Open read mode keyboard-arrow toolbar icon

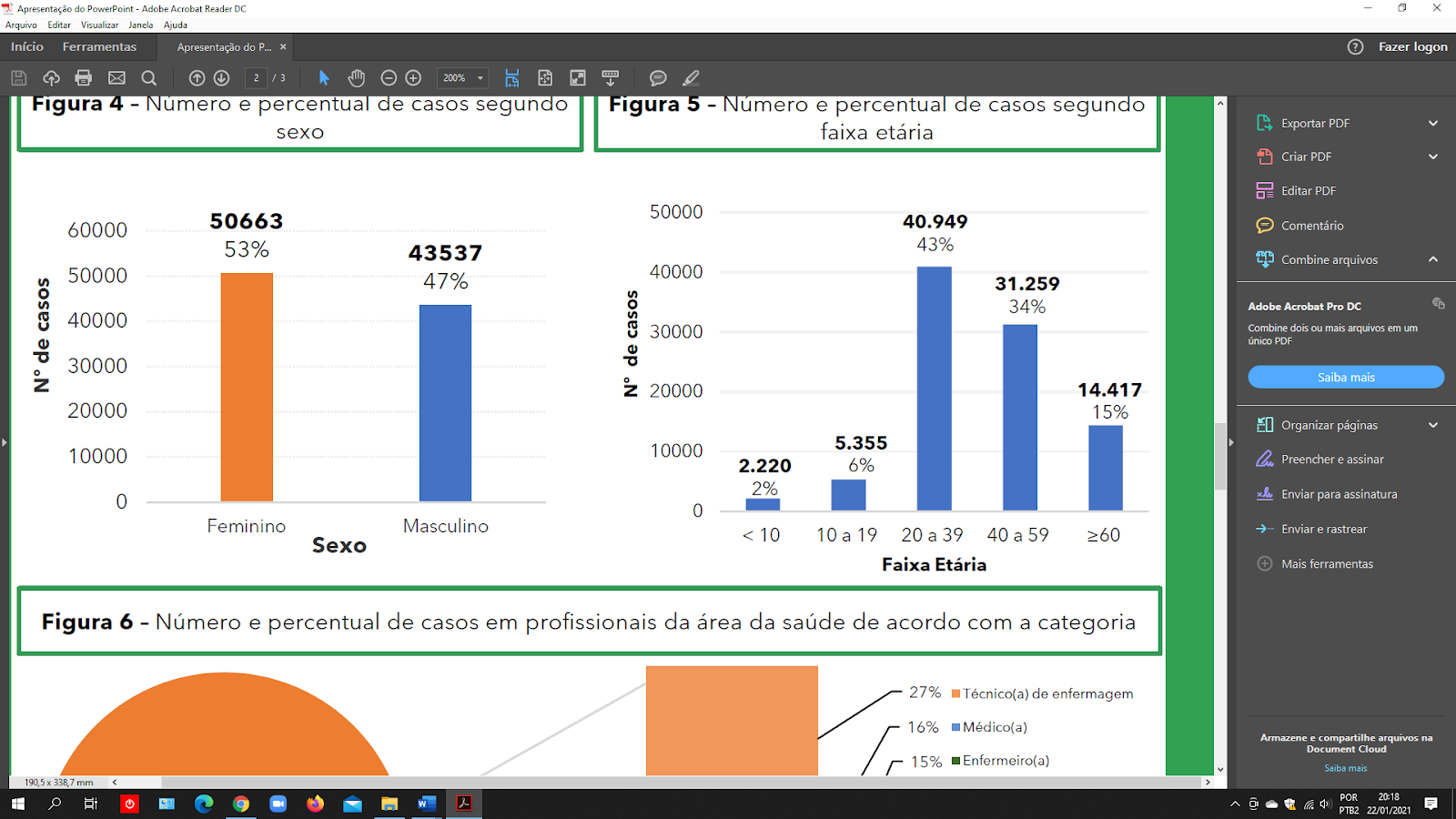pos(611,78)
